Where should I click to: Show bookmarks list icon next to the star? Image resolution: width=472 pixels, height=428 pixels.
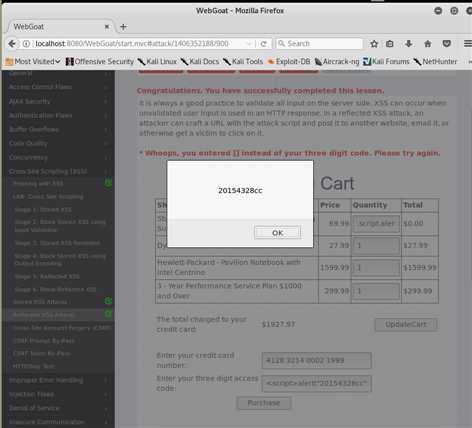click(390, 44)
